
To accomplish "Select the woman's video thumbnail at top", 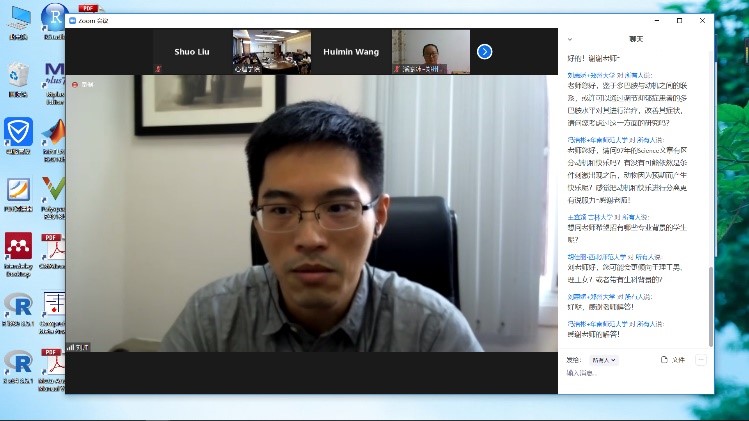I will point(430,51).
